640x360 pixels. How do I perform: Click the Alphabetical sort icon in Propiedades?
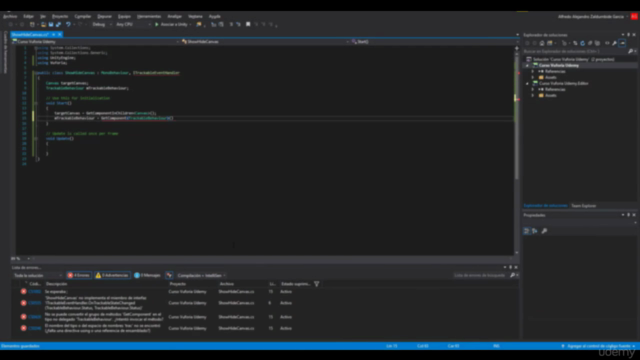tap(535, 231)
